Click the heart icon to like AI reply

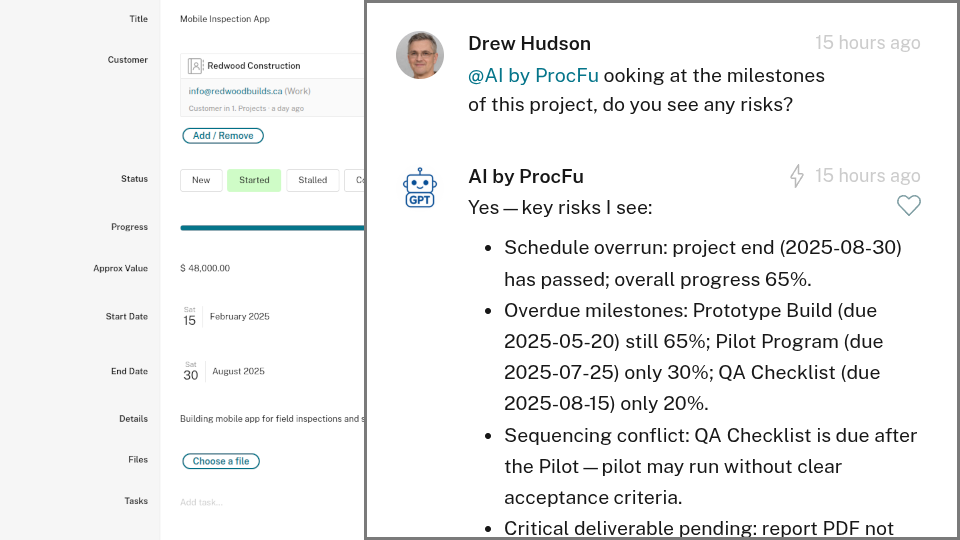pyautogui.click(x=908, y=206)
